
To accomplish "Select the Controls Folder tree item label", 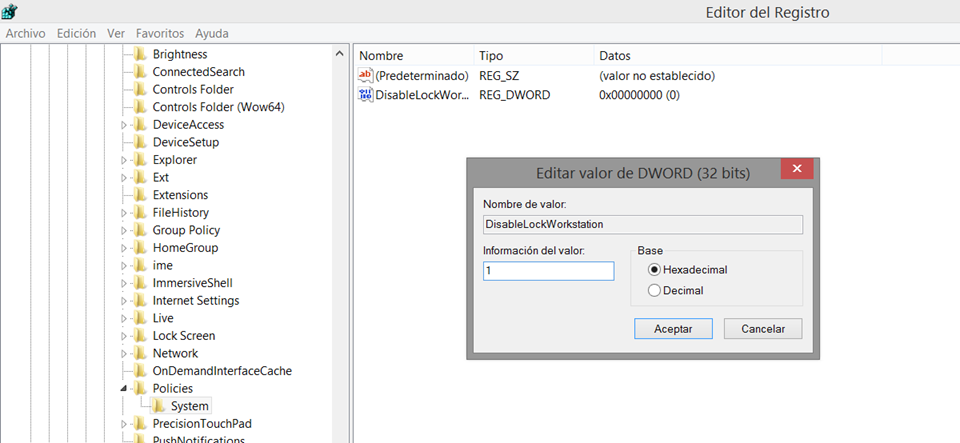I will coord(193,89).
